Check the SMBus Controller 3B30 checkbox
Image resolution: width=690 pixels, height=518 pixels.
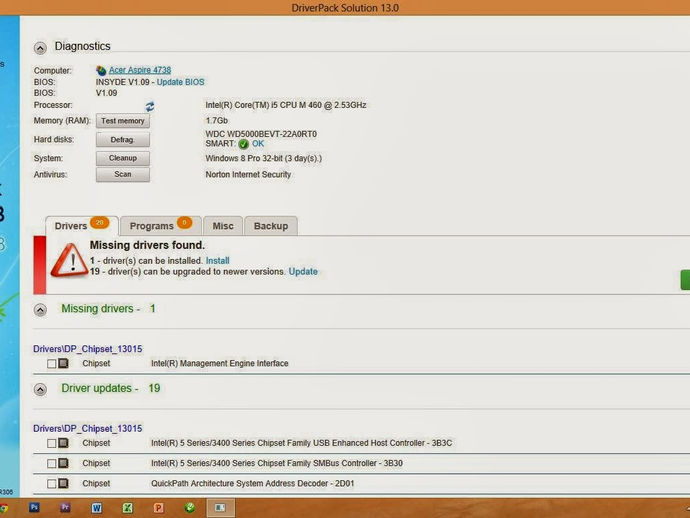click(x=51, y=463)
